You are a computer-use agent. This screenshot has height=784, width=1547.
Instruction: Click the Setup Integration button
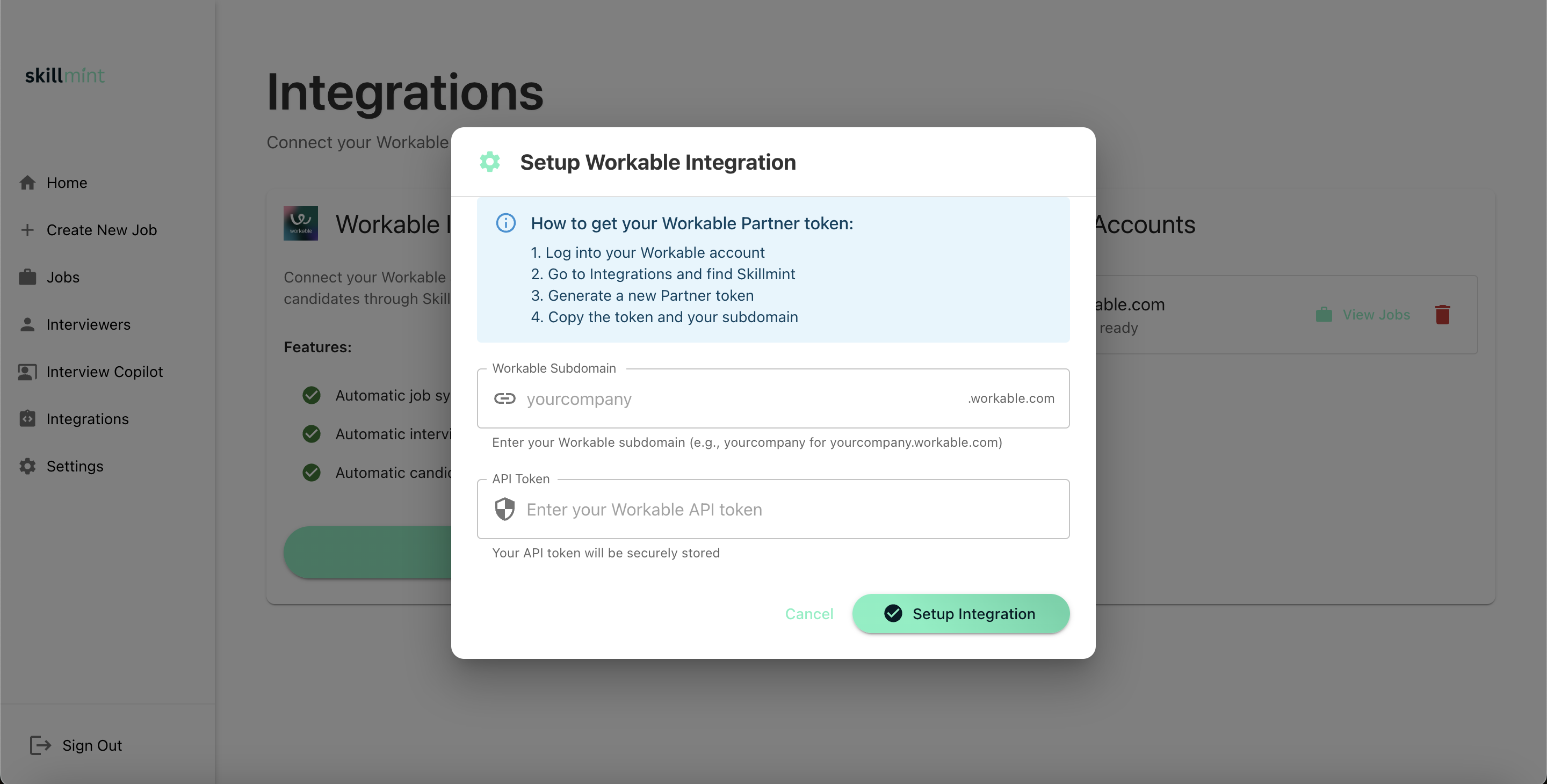coord(961,614)
